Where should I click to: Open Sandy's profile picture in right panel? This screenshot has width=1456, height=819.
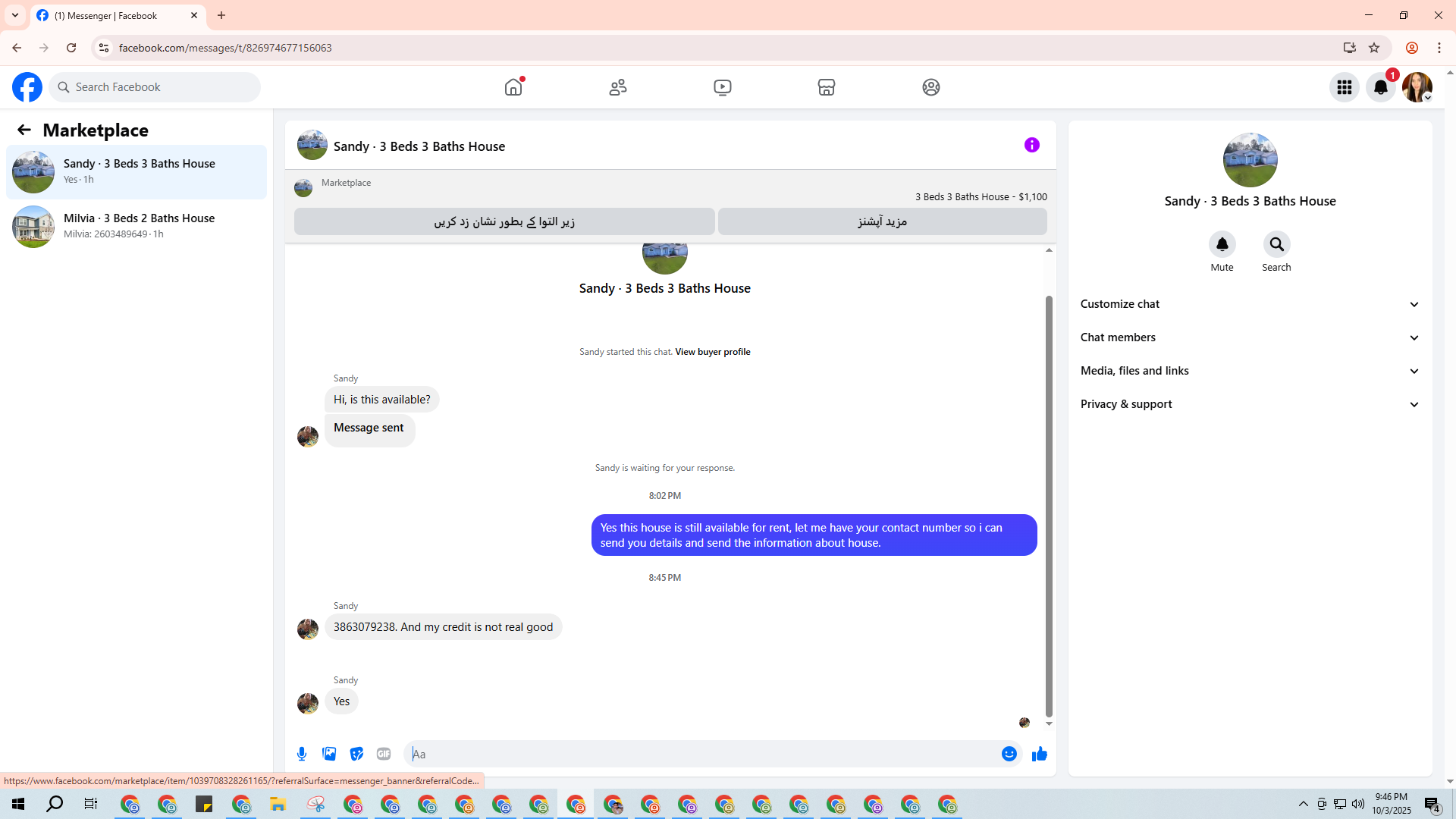point(1250,160)
